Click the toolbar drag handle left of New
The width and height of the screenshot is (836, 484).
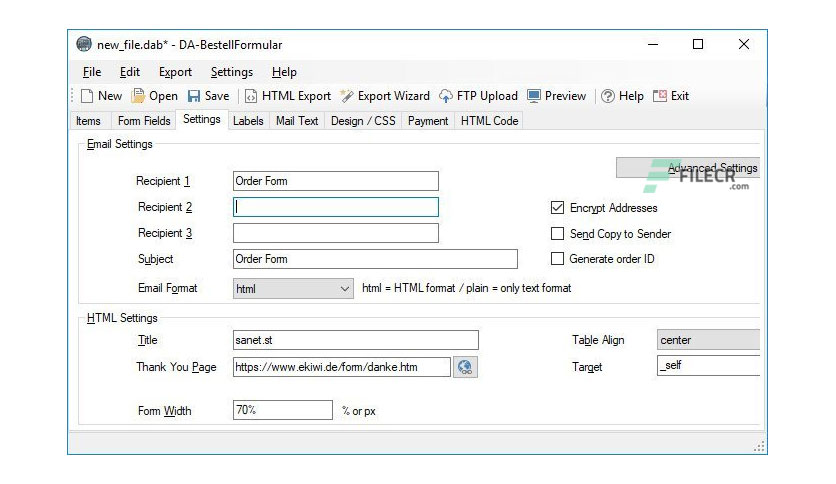click(x=73, y=96)
